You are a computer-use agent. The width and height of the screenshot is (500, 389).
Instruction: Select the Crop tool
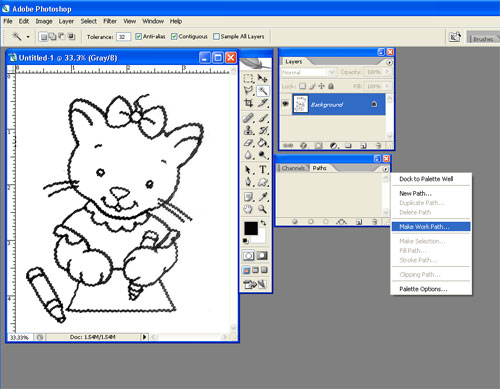(248, 103)
